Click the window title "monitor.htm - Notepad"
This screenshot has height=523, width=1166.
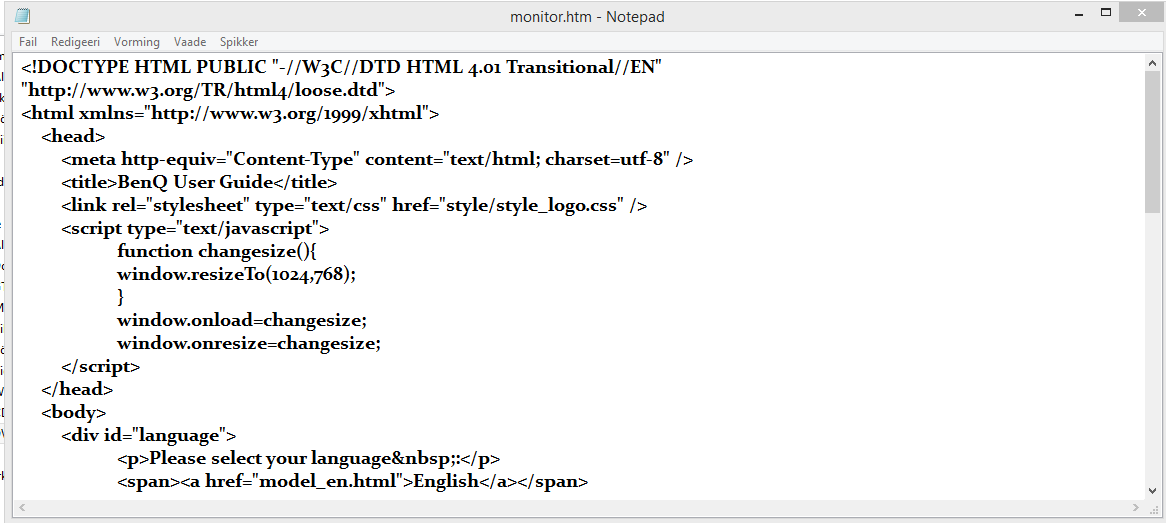pyautogui.click(x=587, y=16)
